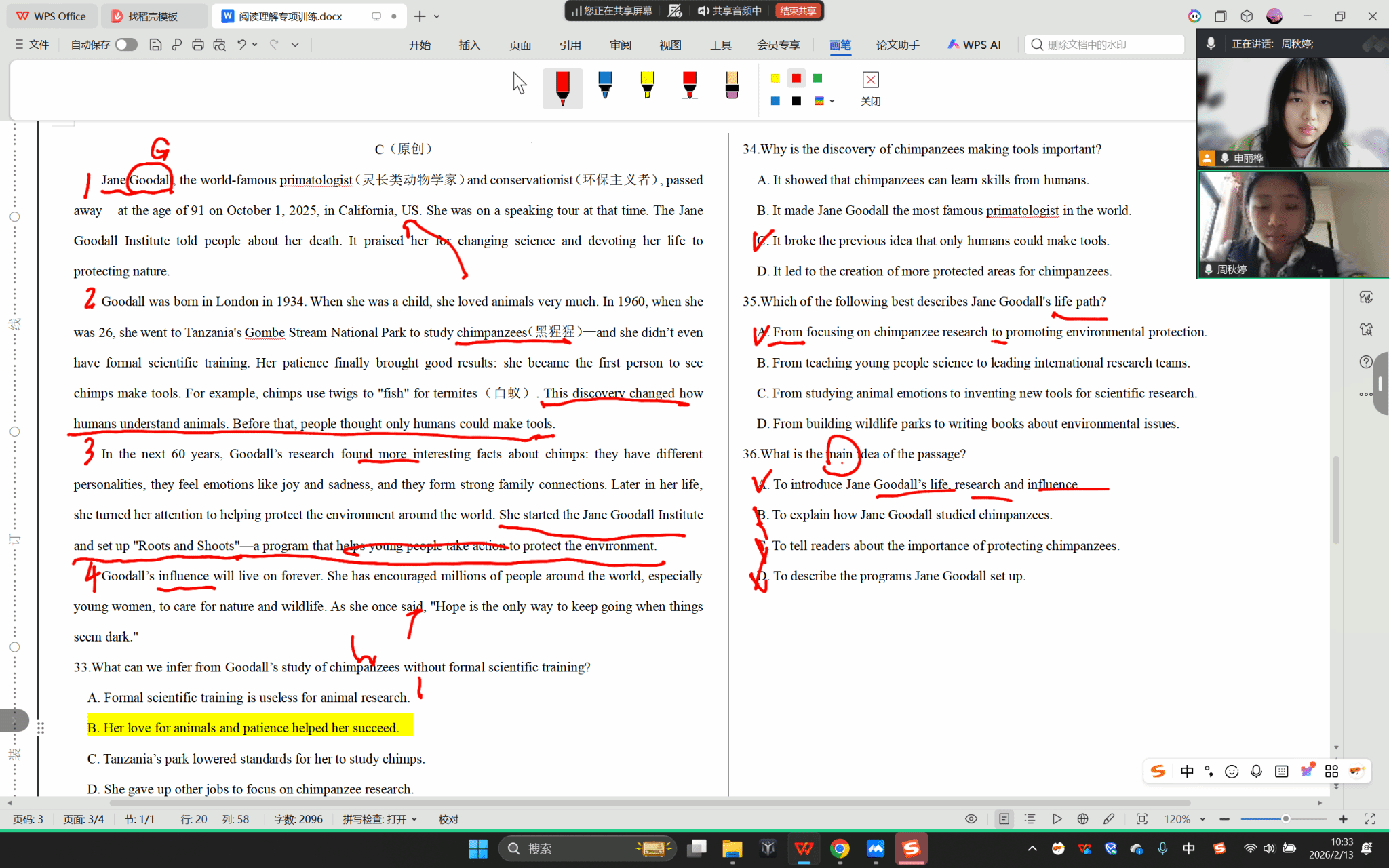Screen dimensions: 1389x868
Task: Open File Explorer from the taskbar
Action: (732, 848)
